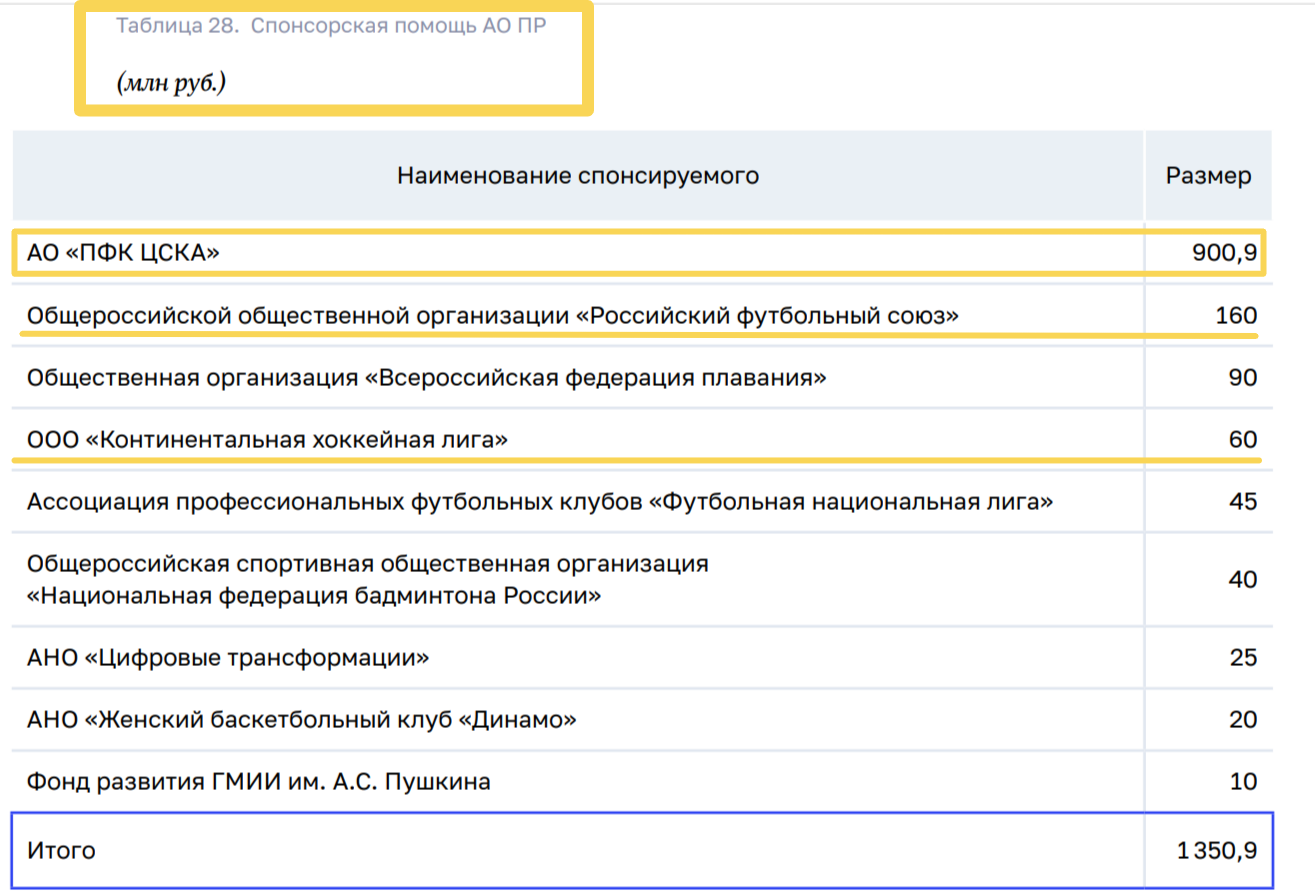Select the «Российский футбольный союз» row text
Screen dimensions: 1315x892
click(x=492, y=316)
